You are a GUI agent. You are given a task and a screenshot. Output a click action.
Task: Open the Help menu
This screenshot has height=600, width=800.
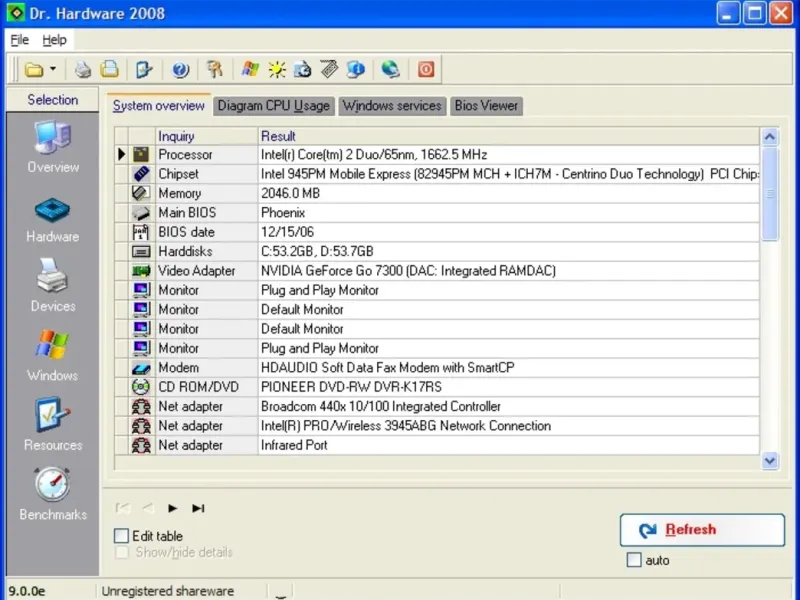tap(54, 40)
